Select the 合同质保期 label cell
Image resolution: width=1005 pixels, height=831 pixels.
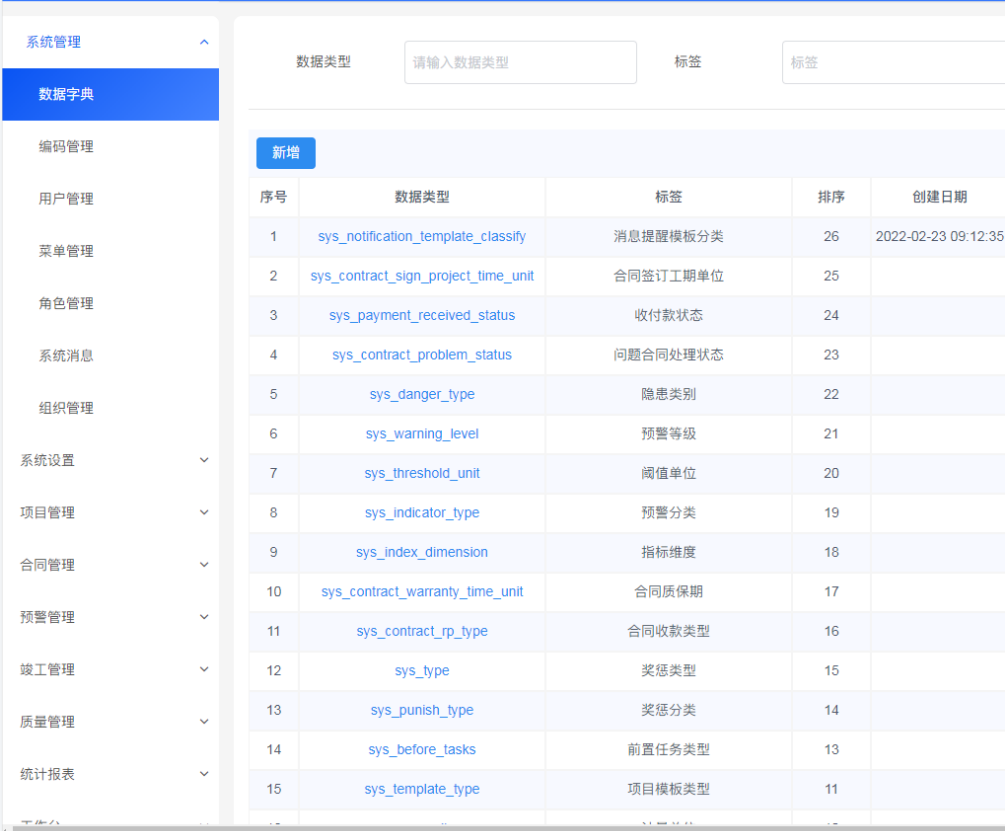point(669,591)
